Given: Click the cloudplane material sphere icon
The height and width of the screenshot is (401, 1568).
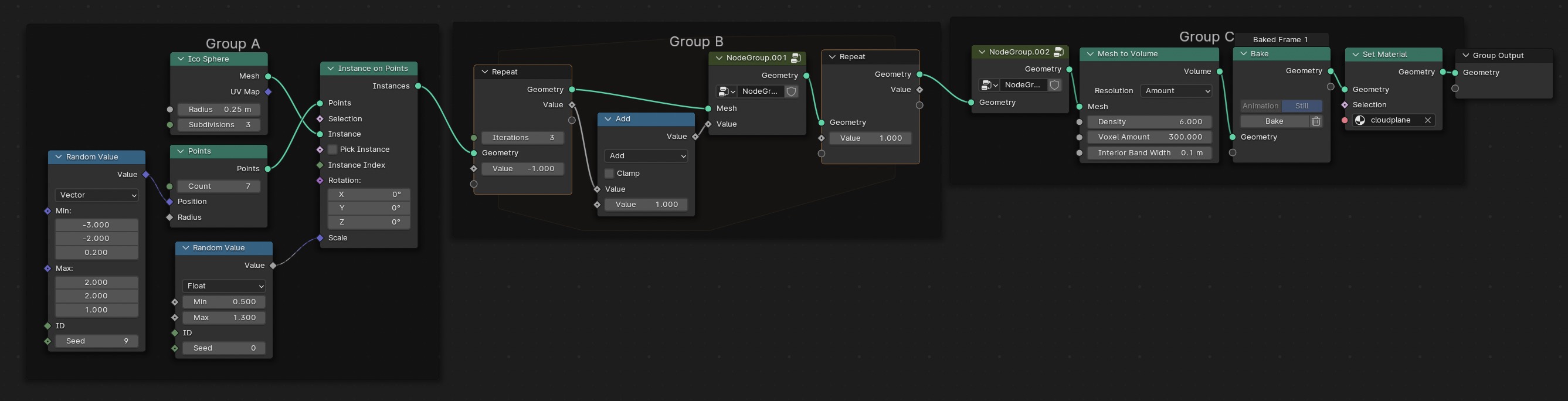Looking at the screenshot, I should 1360,121.
